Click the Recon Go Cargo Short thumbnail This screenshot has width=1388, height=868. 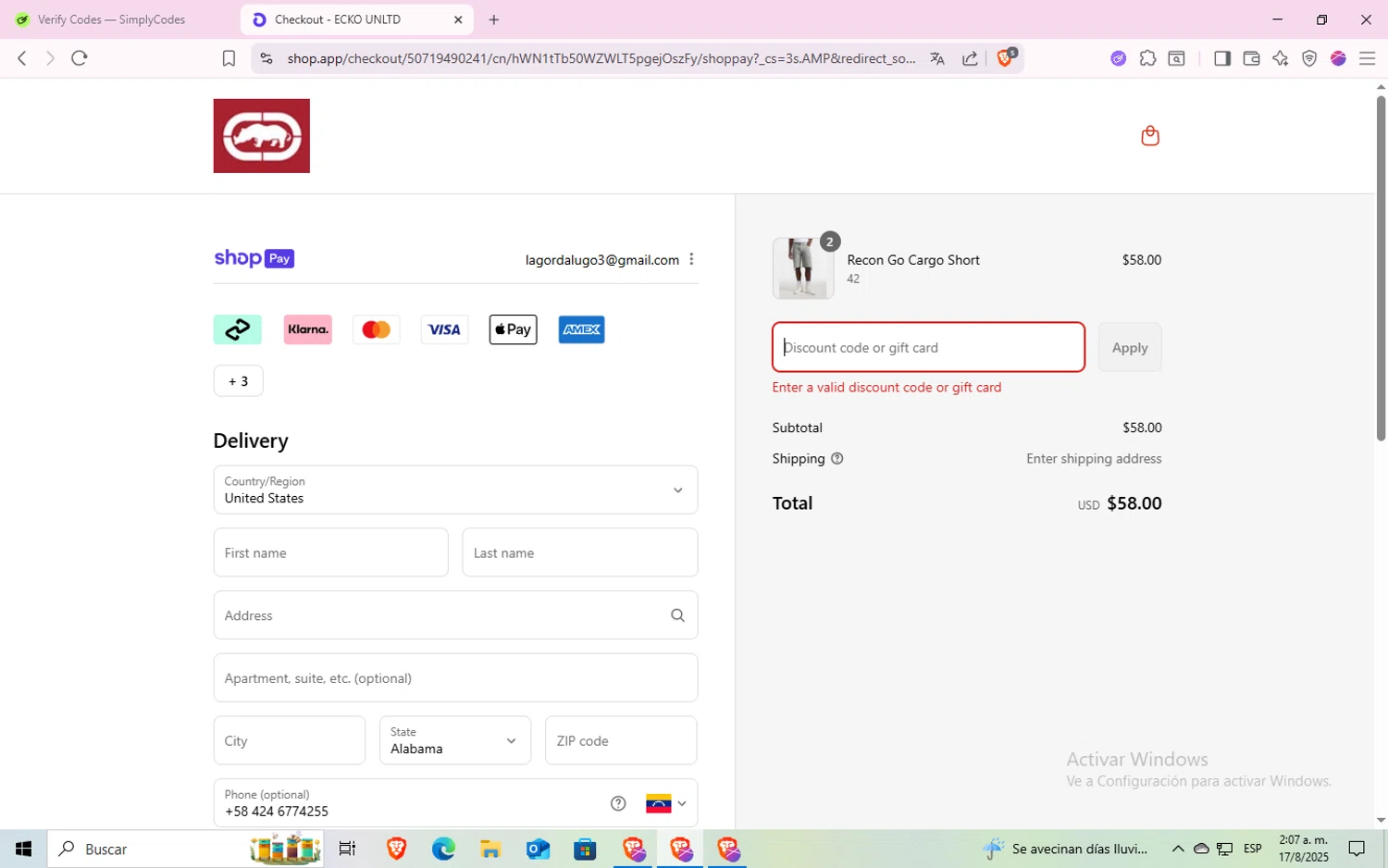[x=803, y=268]
